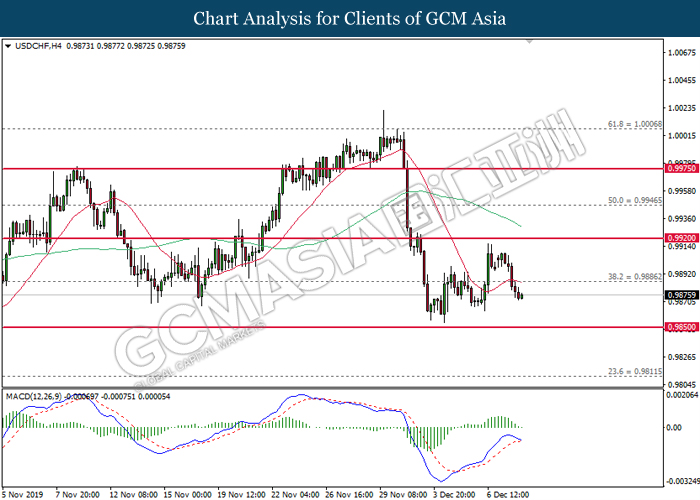Click the 12 Nov 08:00 time label
This screenshot has height=500, width=700.
pos(133,495)
